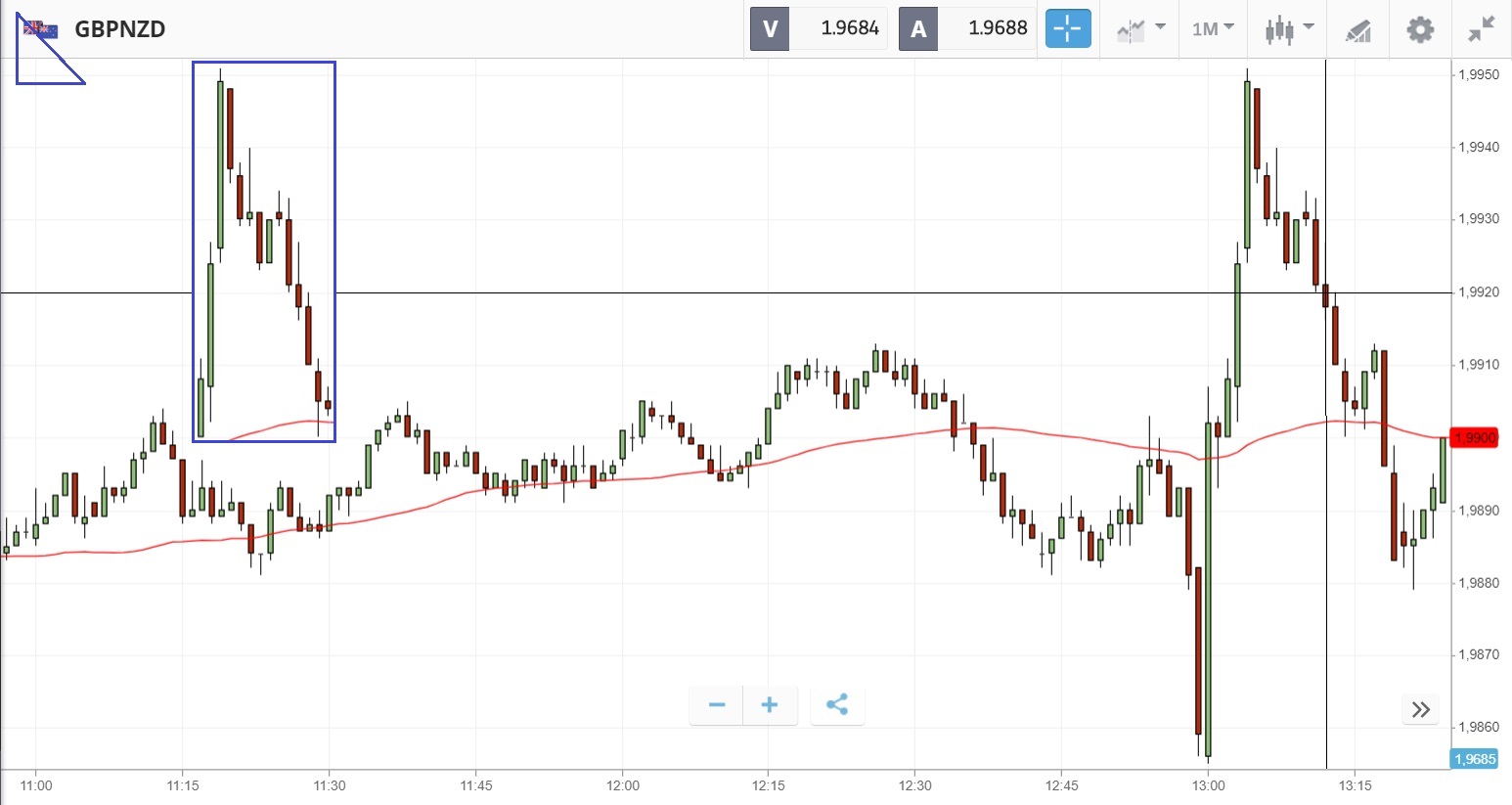Click the 12:00 time axis label
This screenshot has height=805, width=1512.
623,785
